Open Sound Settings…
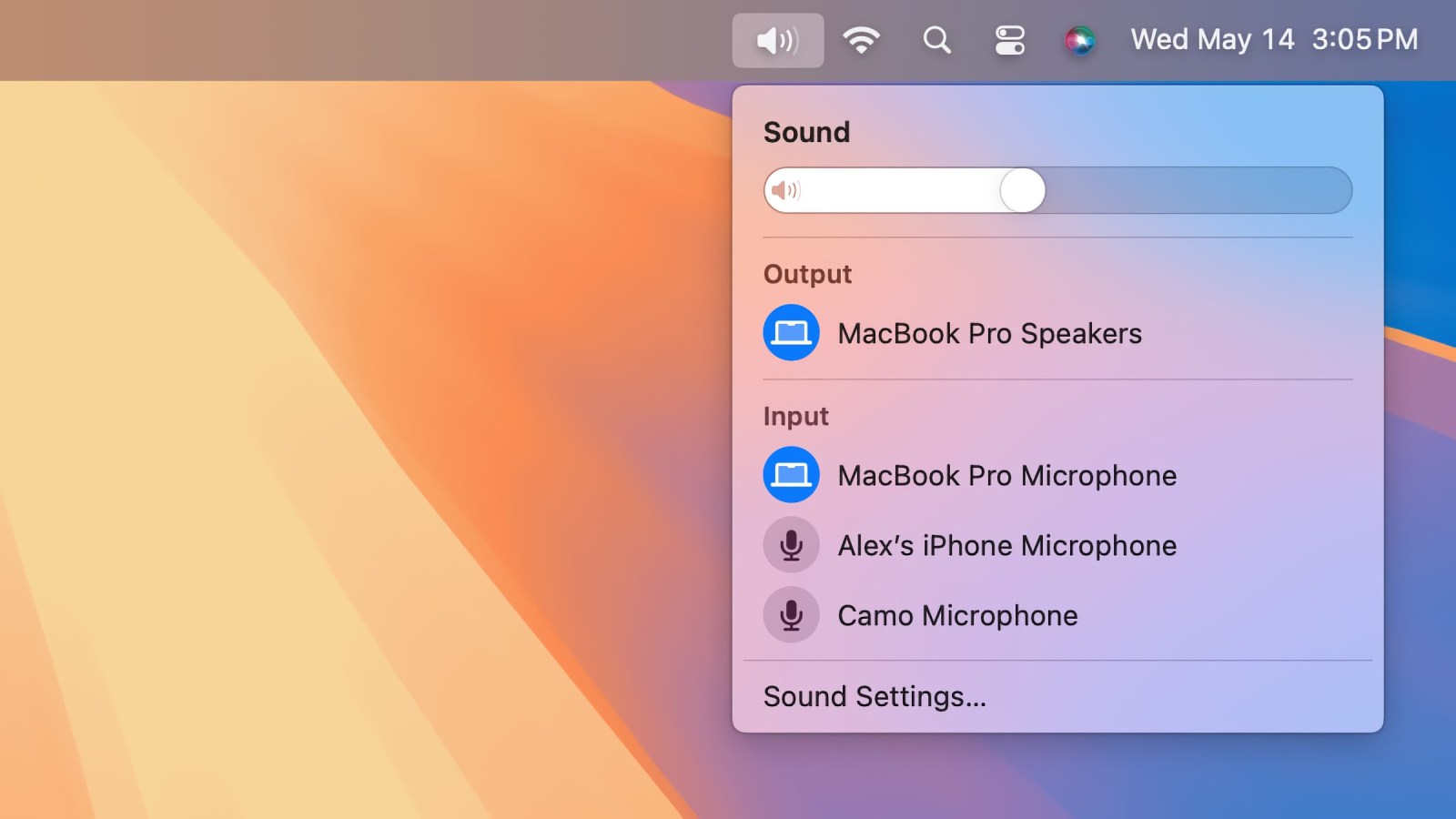Viewport: 1456px width, 819px height. click(x=875, y=697)
